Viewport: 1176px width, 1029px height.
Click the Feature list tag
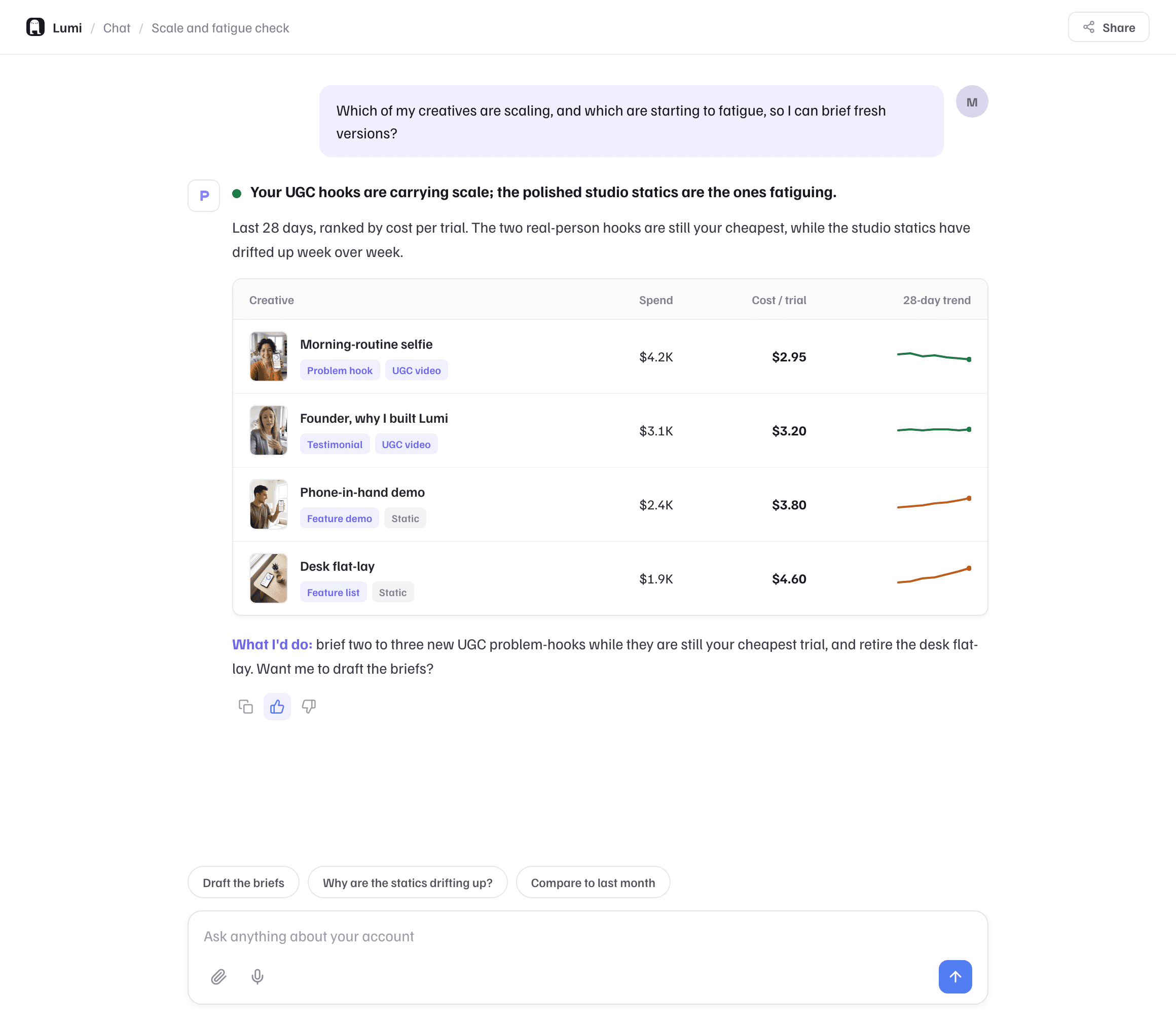[333, 593]
